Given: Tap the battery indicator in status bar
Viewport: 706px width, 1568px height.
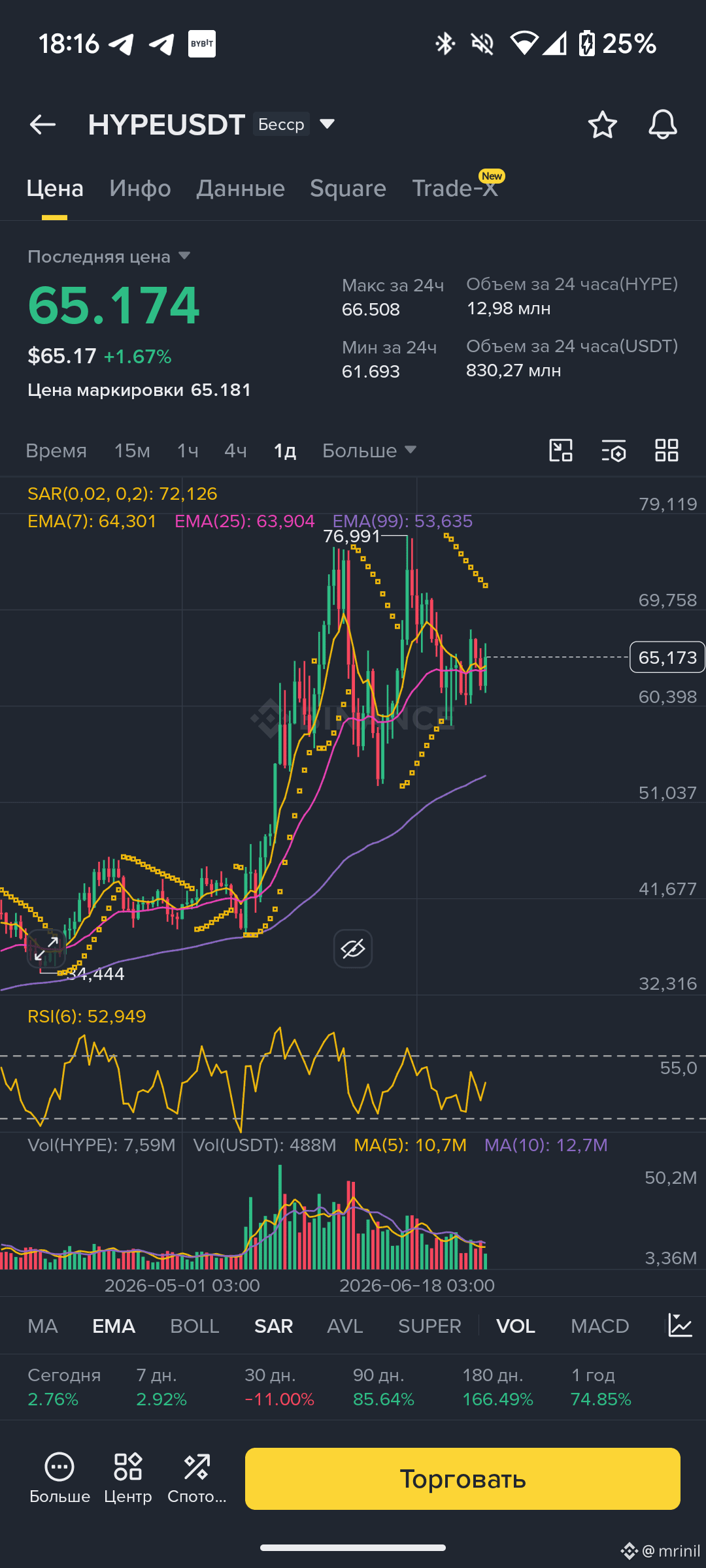Looking at the screenshot, I should pos(586,44).
